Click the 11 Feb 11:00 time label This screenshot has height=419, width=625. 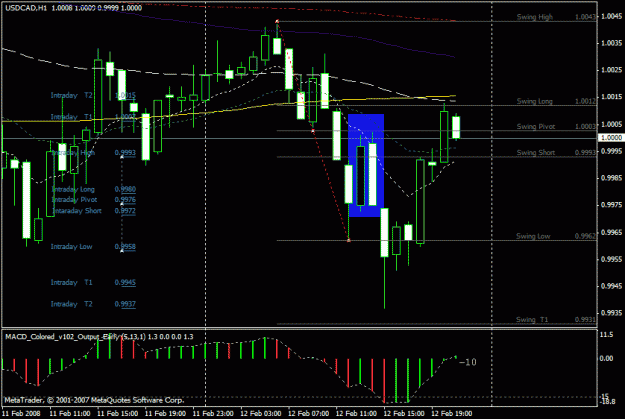click(x=69, y=413)
